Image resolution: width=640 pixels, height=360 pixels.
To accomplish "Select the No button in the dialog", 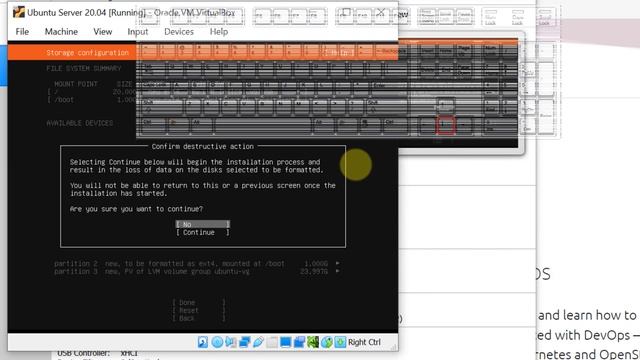I will [203, 224].
